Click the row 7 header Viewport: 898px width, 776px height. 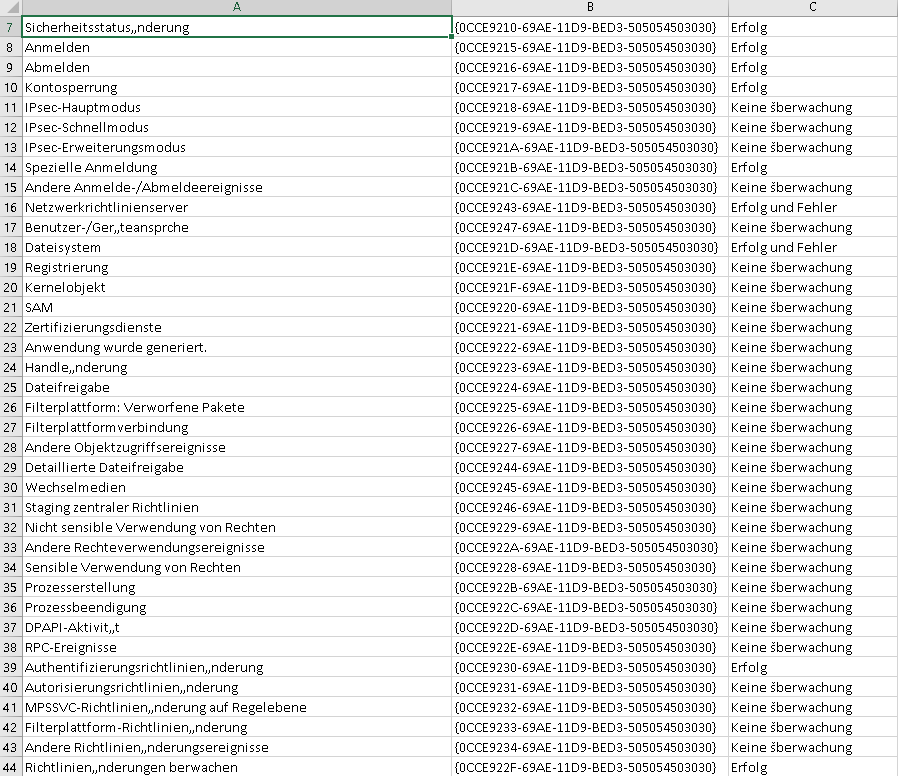10,27
